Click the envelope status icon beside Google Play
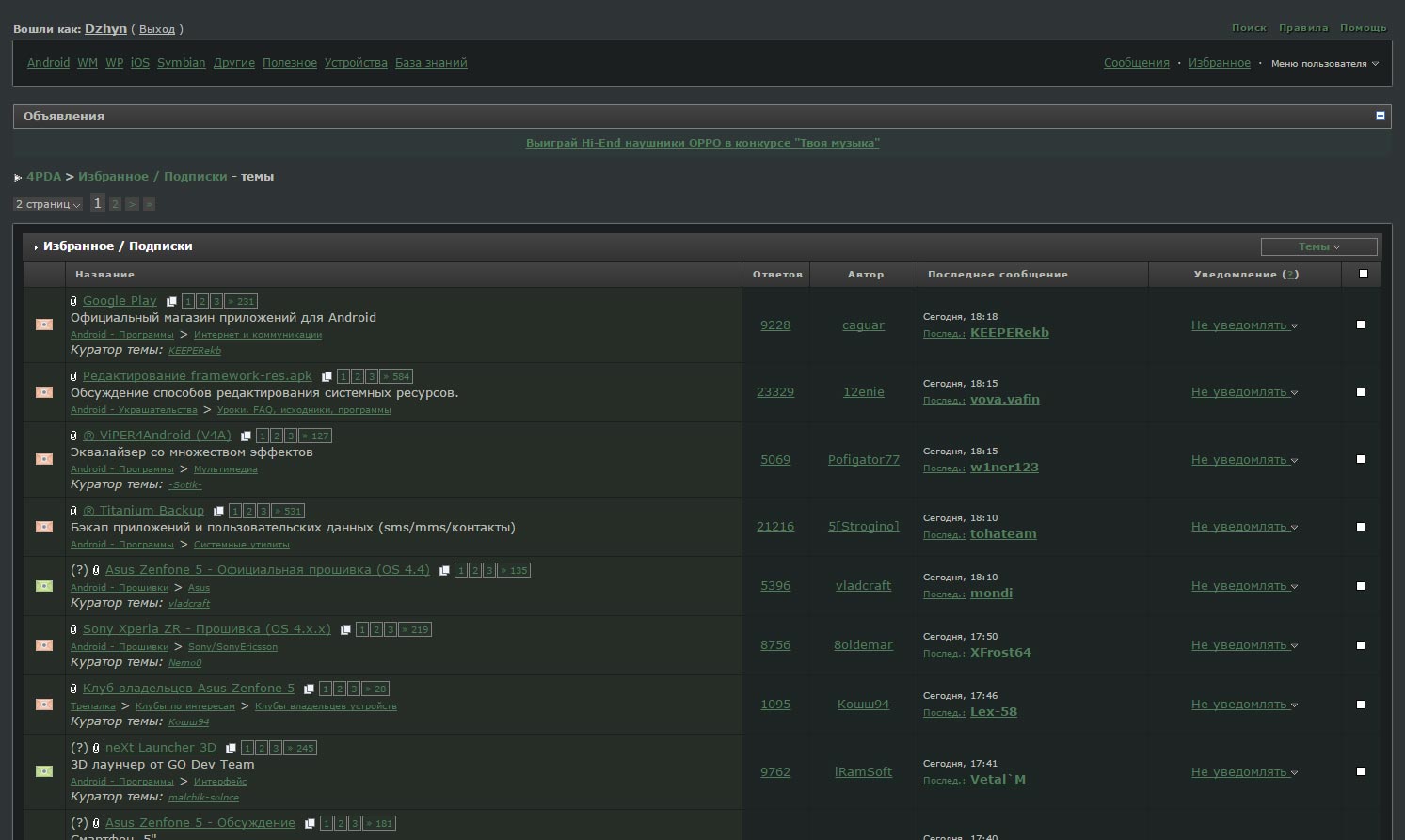 coord(44,325)
